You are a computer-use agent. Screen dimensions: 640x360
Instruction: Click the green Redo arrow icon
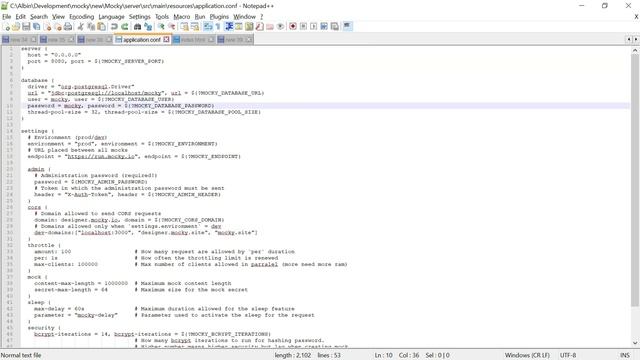point(124,27)
